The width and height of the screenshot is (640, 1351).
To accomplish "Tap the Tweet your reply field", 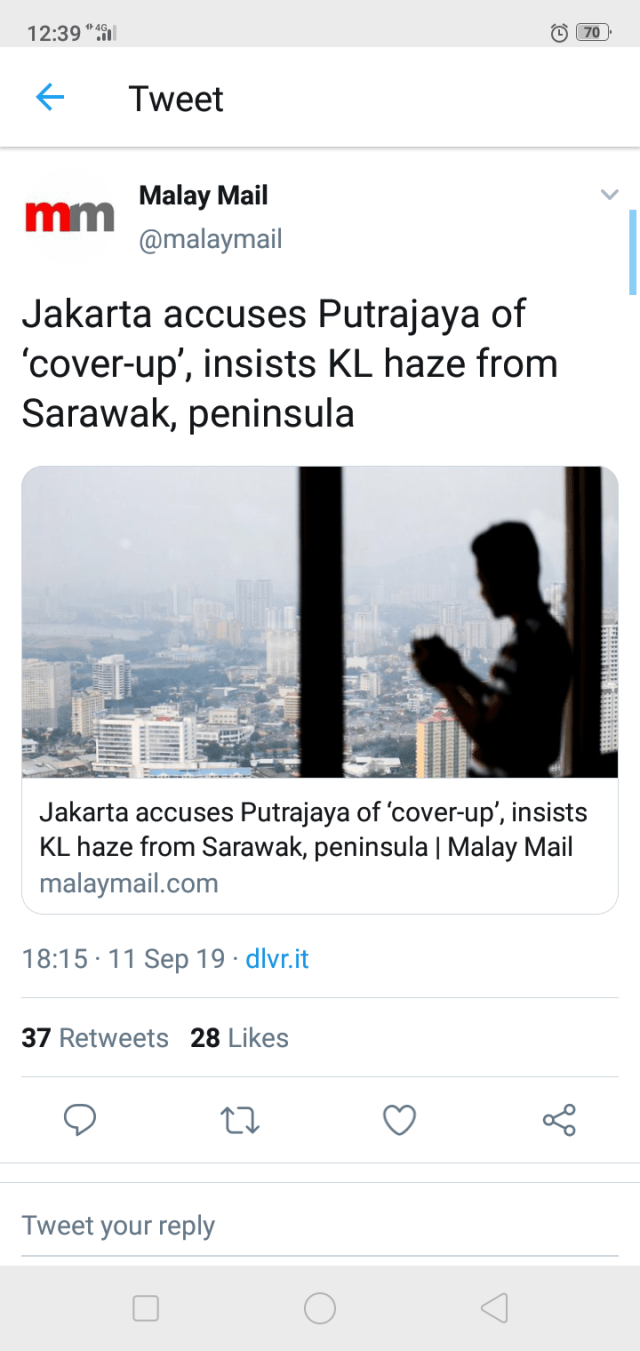I will click(x=320, y=1226).
